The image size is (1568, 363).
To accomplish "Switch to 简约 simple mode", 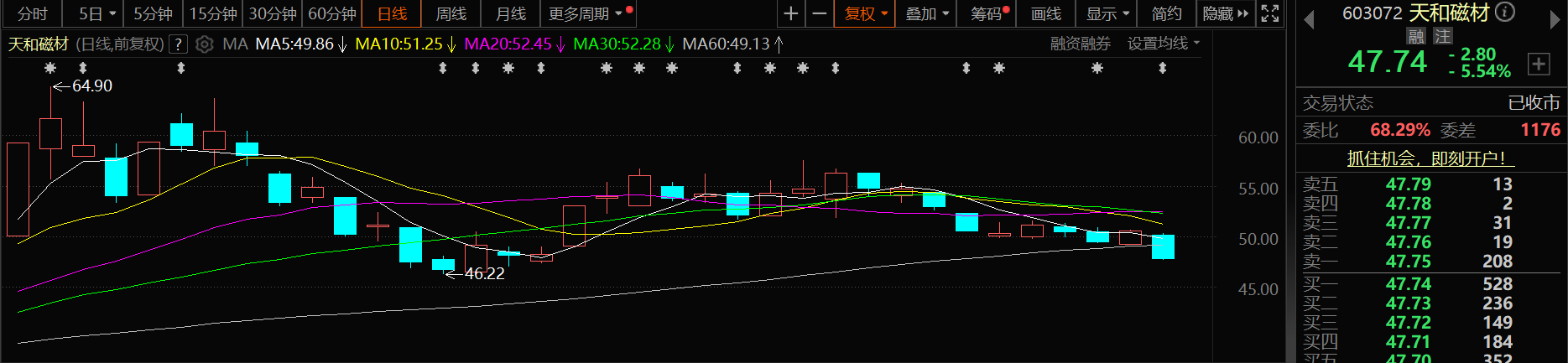I will 1167,13.
